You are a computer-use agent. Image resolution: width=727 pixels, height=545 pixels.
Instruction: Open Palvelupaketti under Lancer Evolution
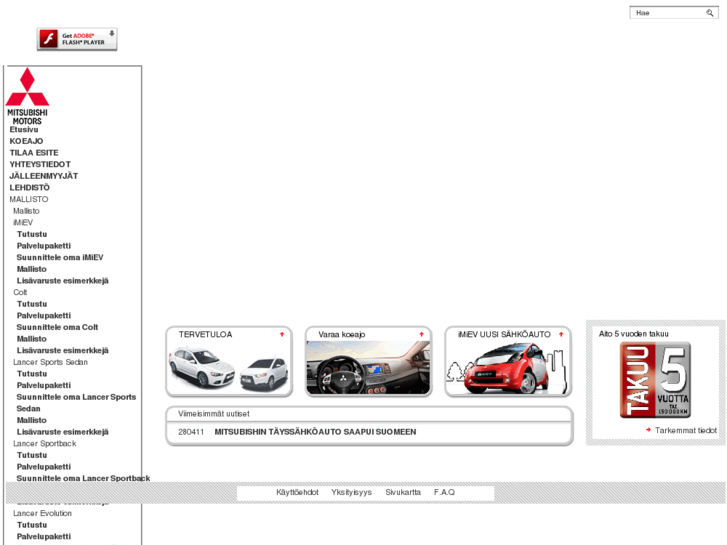click(x=44, y=536)
